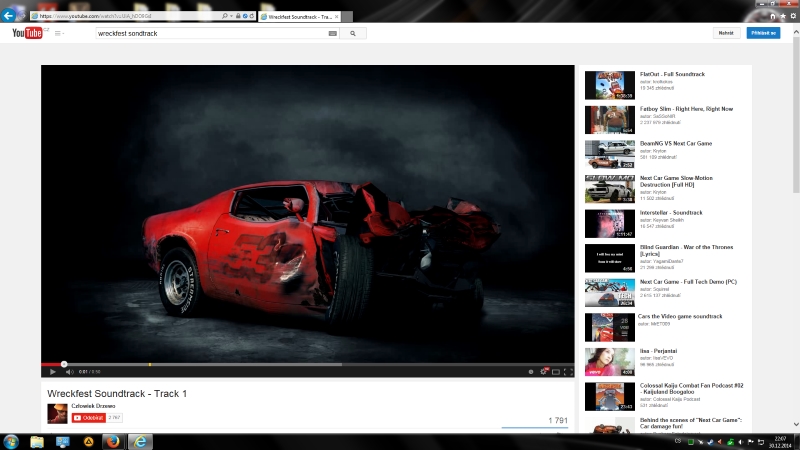Click the Perjantai video thumbnail

point(610,362)
